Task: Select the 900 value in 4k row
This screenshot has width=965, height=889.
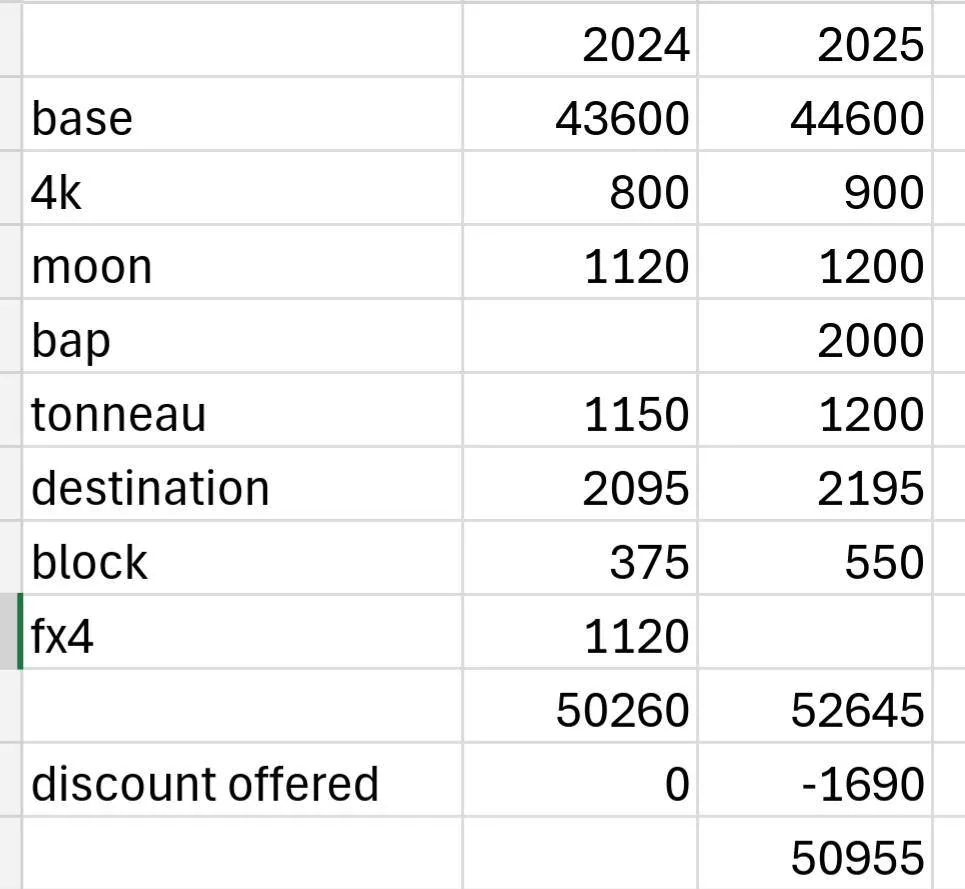Action: 815,188
